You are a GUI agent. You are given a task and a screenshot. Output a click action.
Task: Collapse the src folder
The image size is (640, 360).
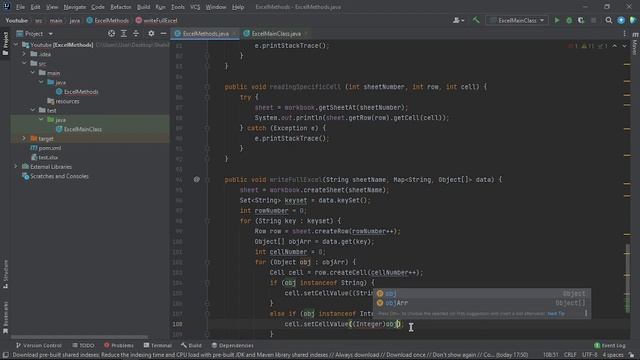(24, 63)
